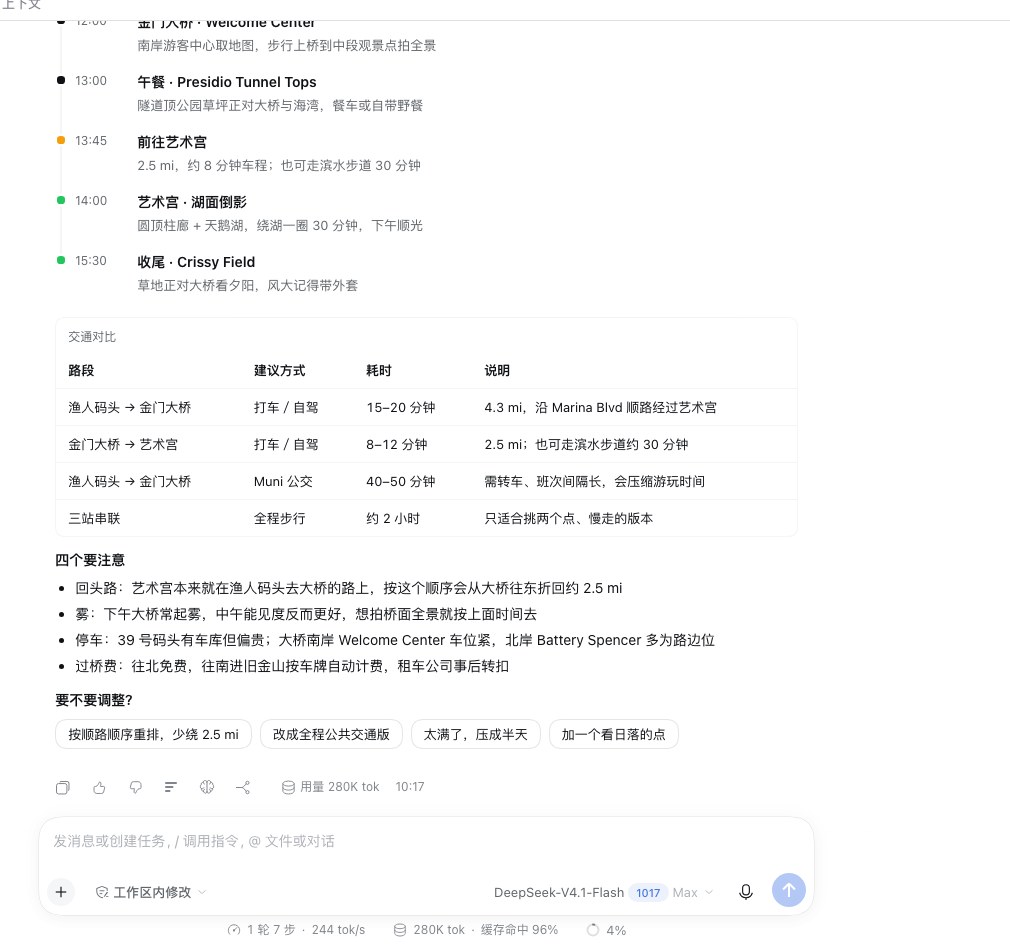The width and height of the screenshot is (1010, 945).
Task: Click the 四个要注意 heading
Action: 90,560
